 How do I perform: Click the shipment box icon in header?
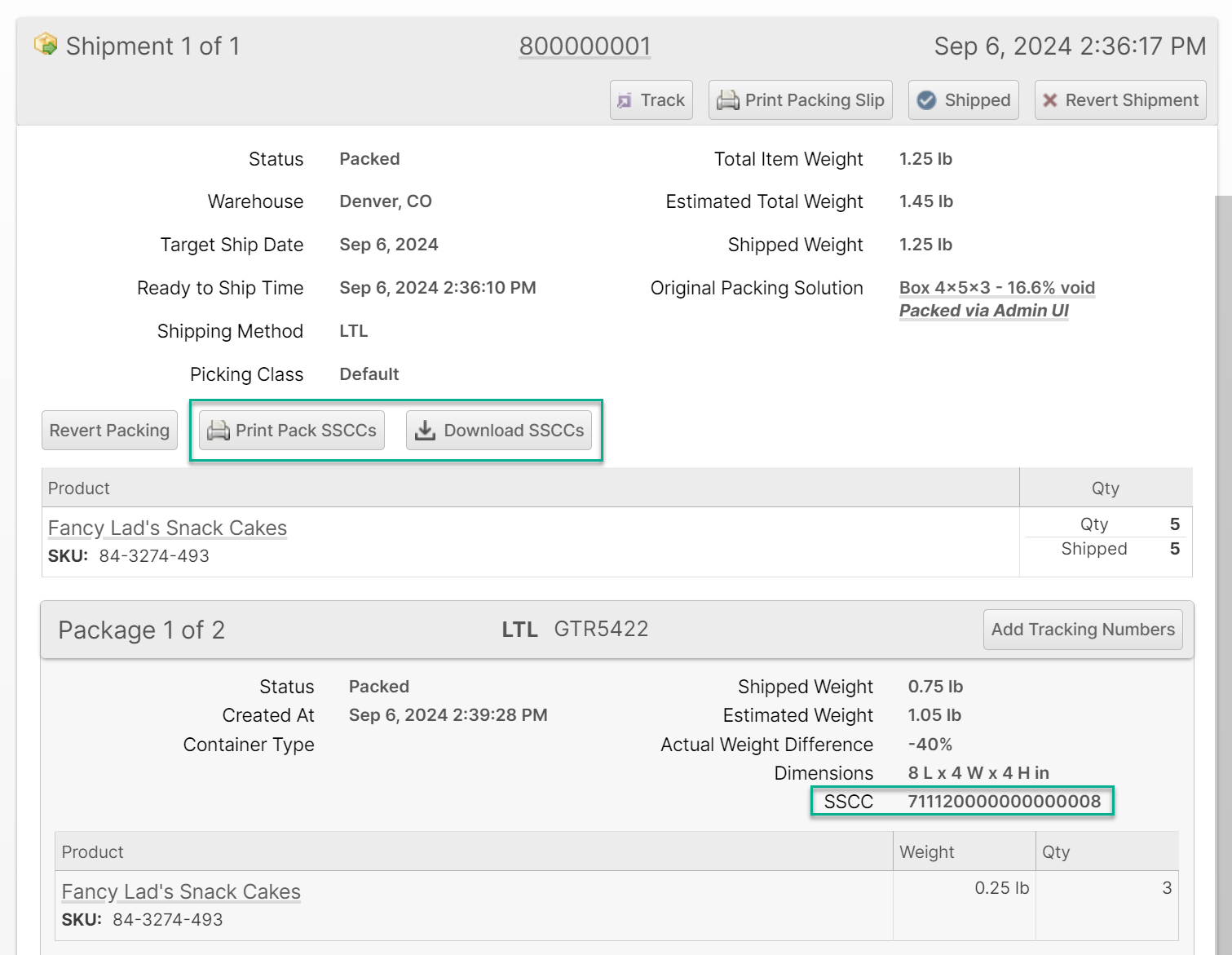(46, 44)
